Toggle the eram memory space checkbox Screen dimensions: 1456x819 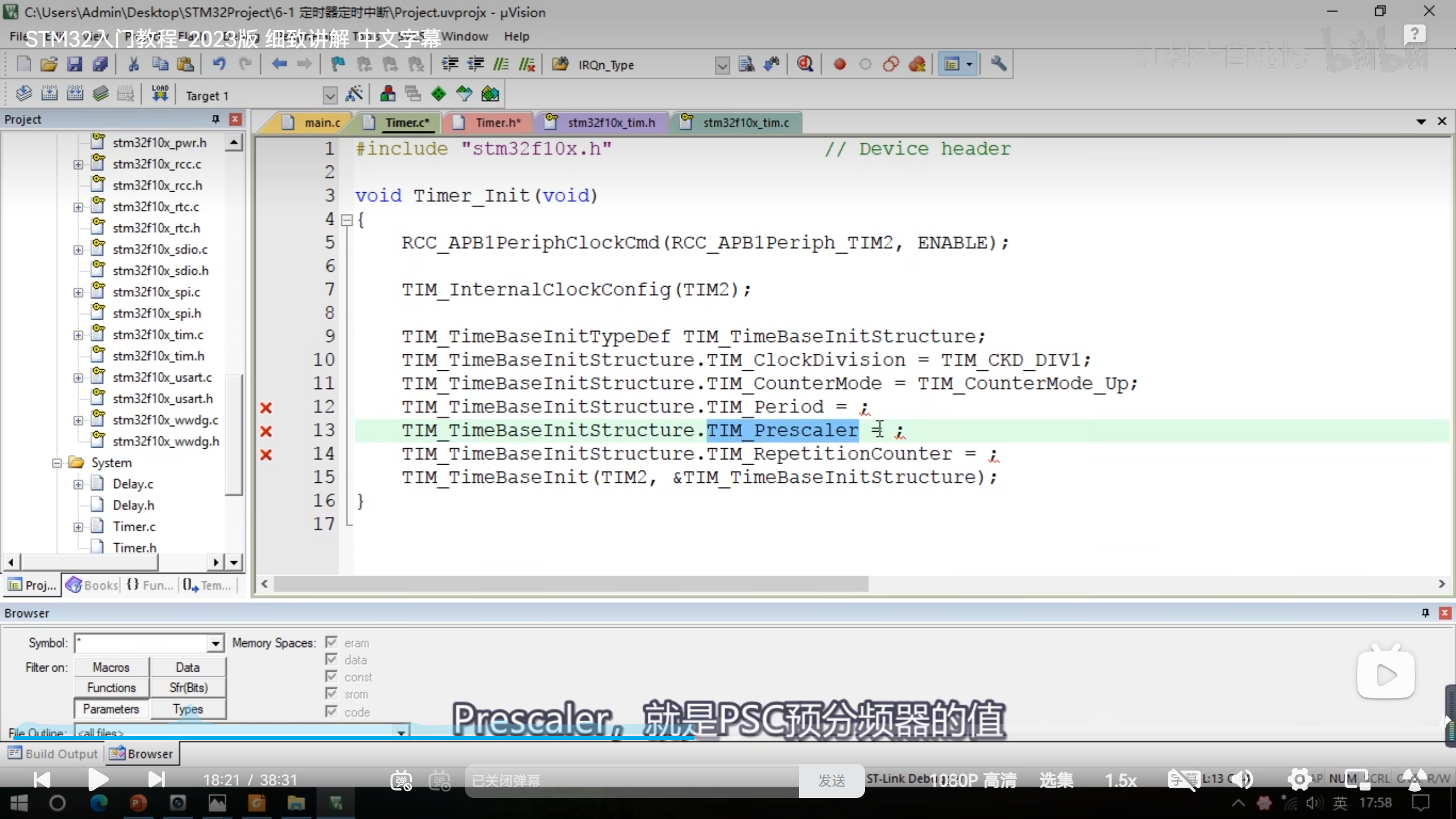332,643
